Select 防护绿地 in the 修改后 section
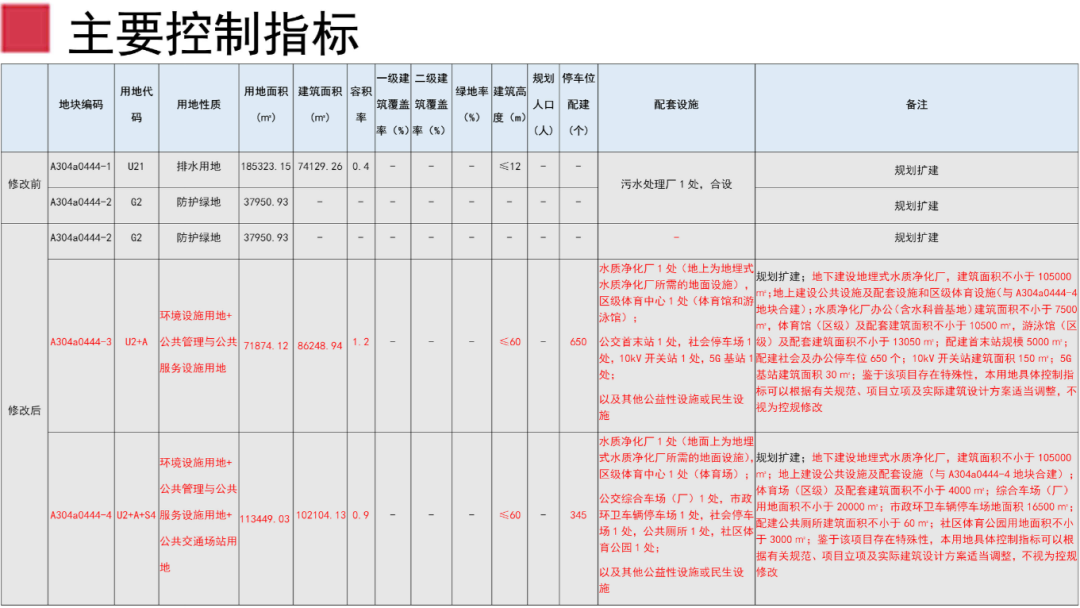This screenshot has height=608, width=1080. [x=198, y=238]
